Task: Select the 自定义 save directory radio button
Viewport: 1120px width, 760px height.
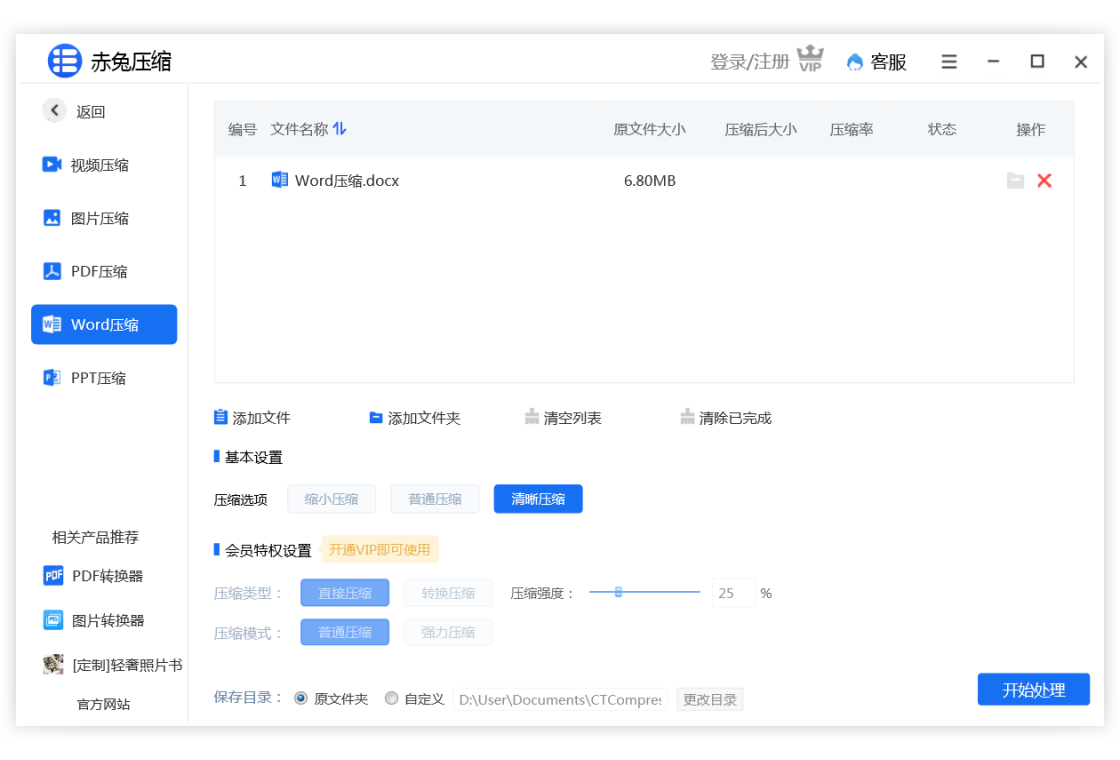Action: coord(391,699)
